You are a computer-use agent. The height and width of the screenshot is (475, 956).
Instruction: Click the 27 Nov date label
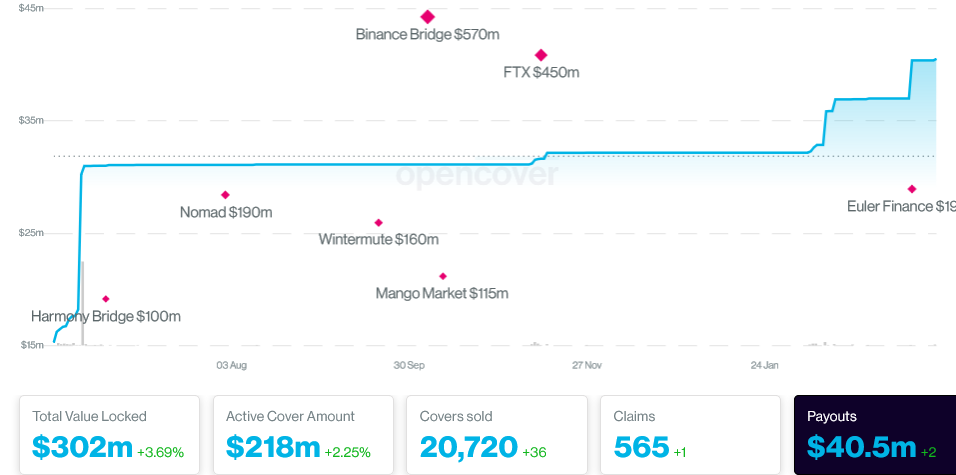tap(587, 365)
